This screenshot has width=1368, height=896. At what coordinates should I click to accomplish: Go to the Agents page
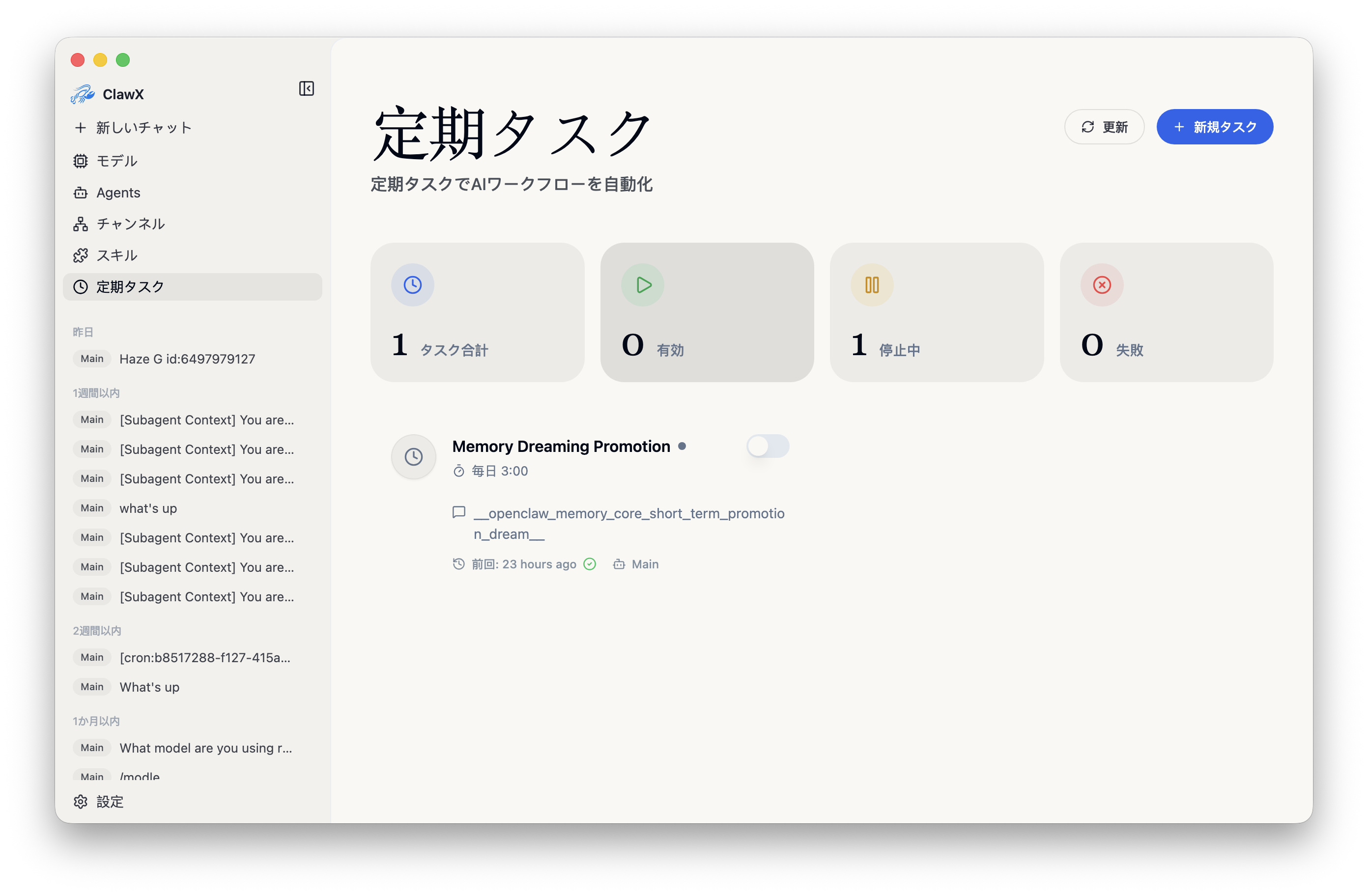tap(192, 193)
